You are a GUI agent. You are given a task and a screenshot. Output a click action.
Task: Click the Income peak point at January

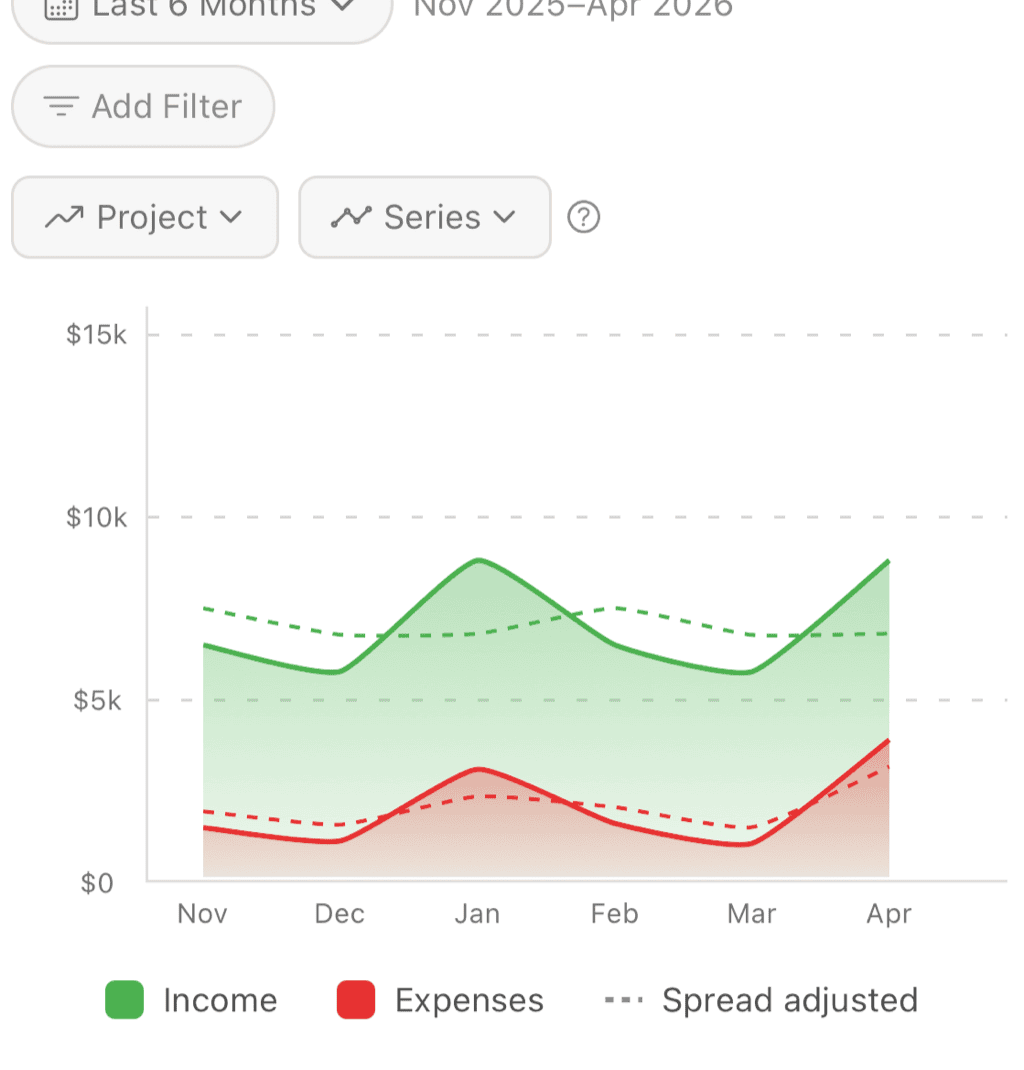(480, 560)
